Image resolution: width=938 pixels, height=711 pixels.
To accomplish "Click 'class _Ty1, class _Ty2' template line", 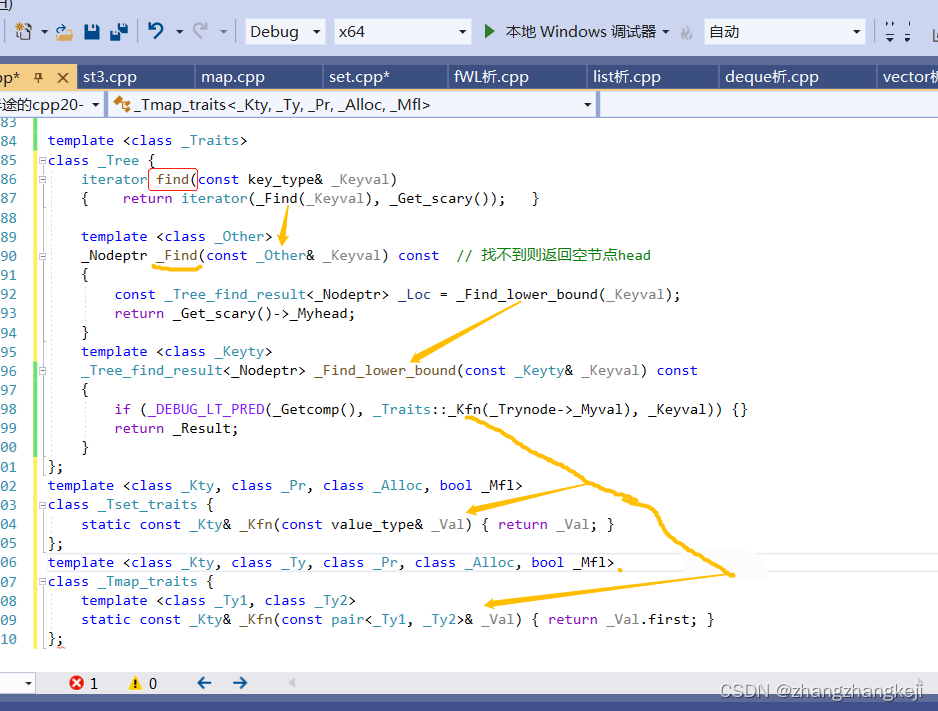I will [x=256, y=601].
